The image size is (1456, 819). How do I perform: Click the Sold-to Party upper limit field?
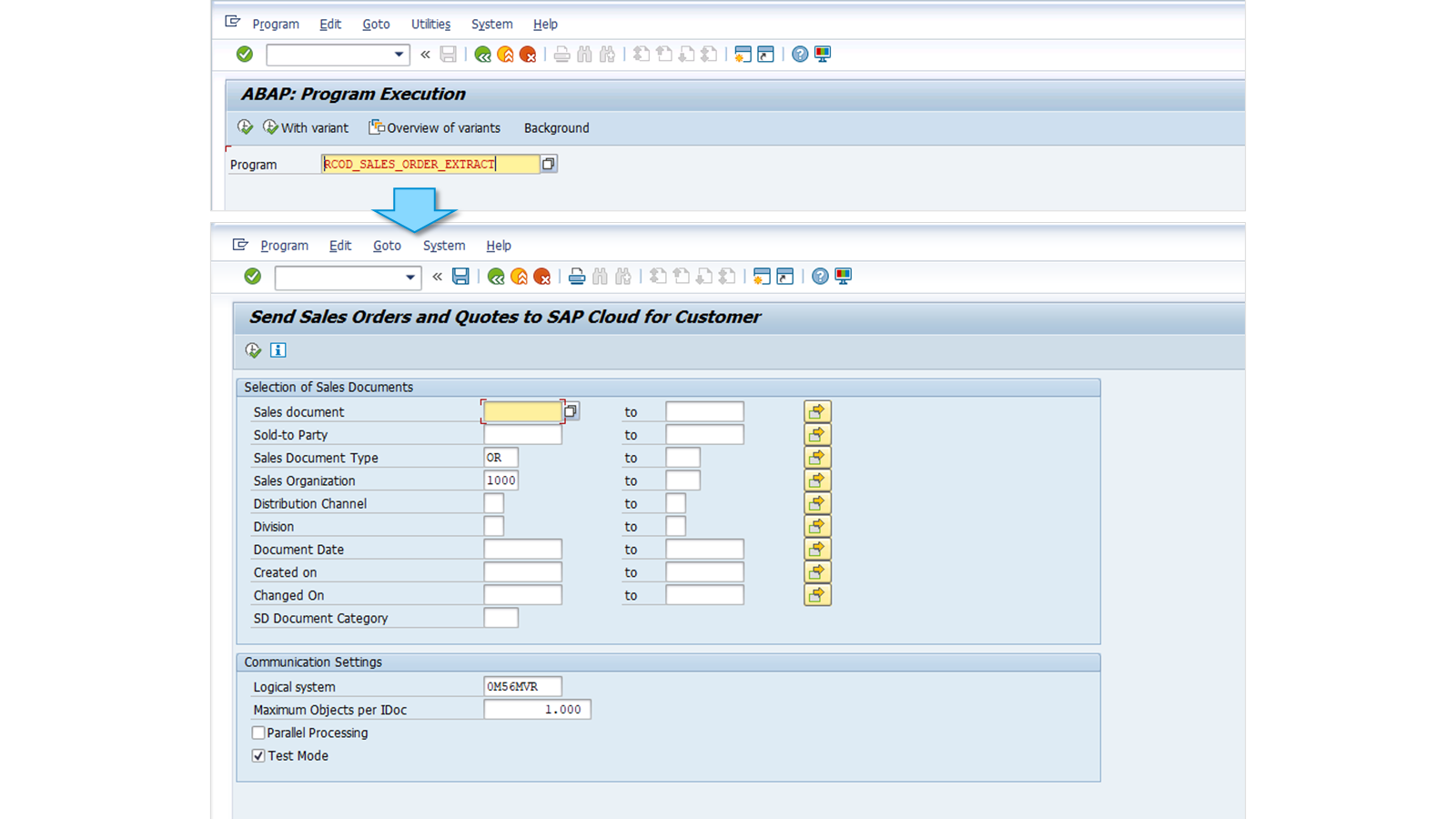pyautogui.click(x=704, y=435)
